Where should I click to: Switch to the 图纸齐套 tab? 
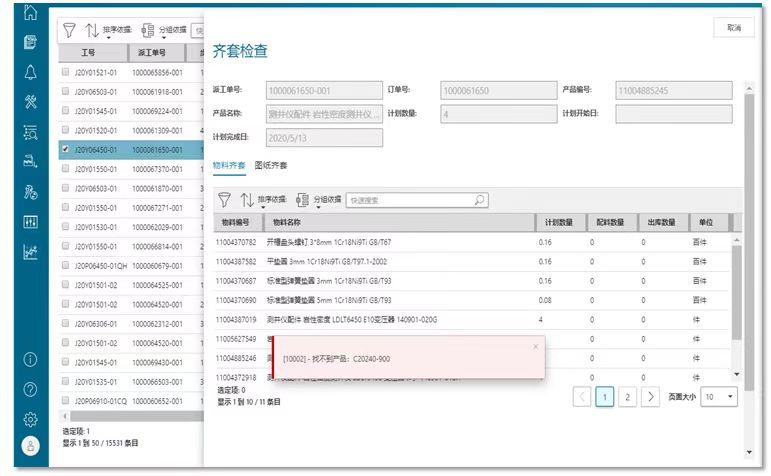coord(270,165)
